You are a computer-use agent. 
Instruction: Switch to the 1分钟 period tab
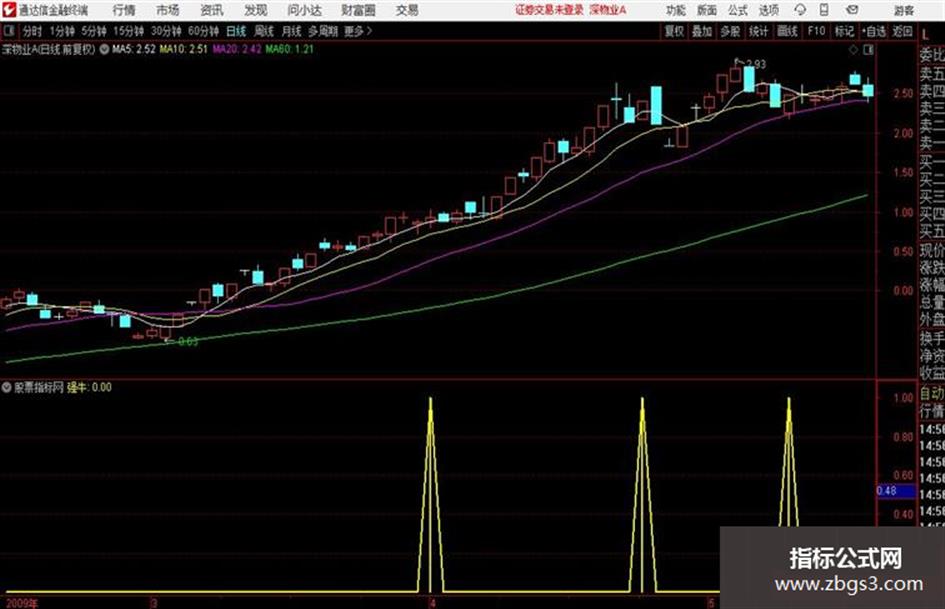(62, 31)
